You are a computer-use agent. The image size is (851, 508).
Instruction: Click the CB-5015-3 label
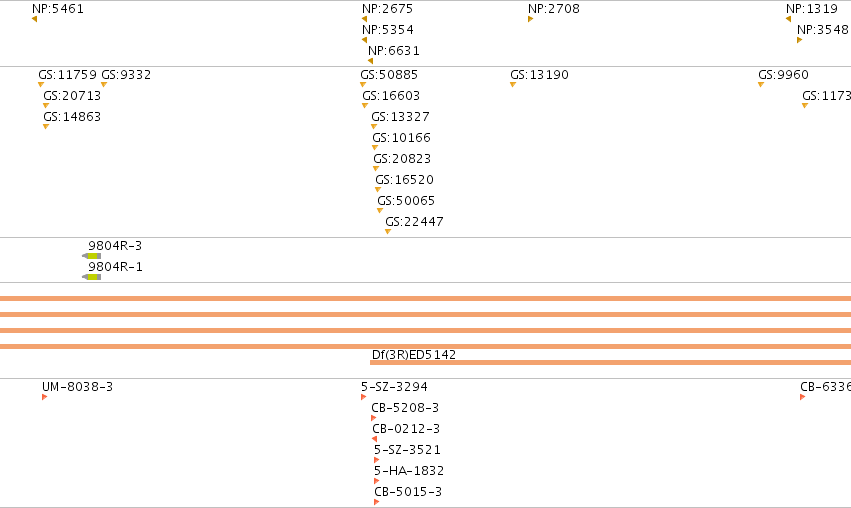(x=408, y=492)
